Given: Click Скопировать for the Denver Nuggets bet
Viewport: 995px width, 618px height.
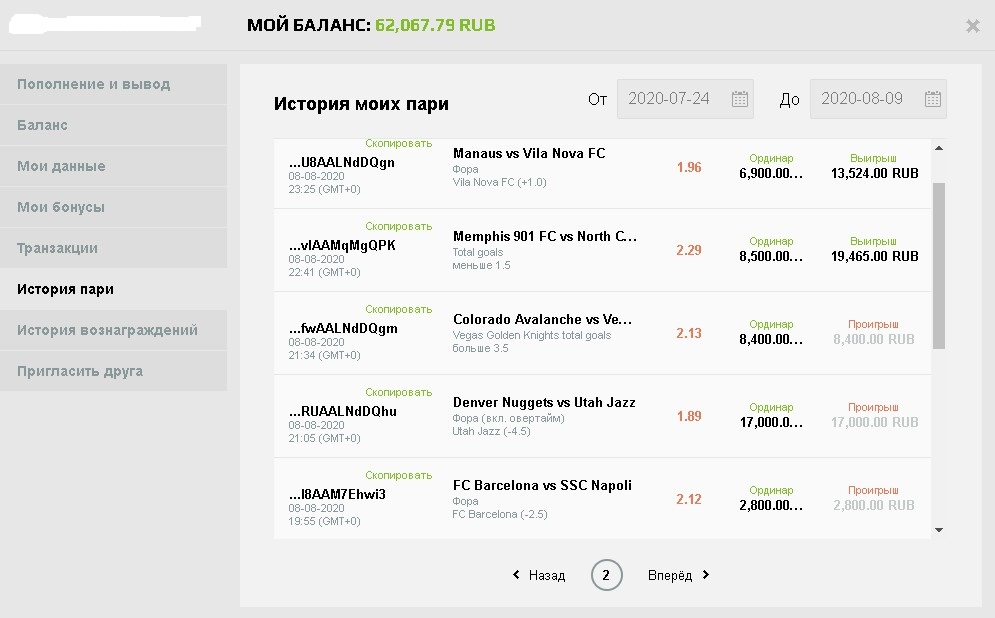Looking at the screenshot, I should (399, 392).
